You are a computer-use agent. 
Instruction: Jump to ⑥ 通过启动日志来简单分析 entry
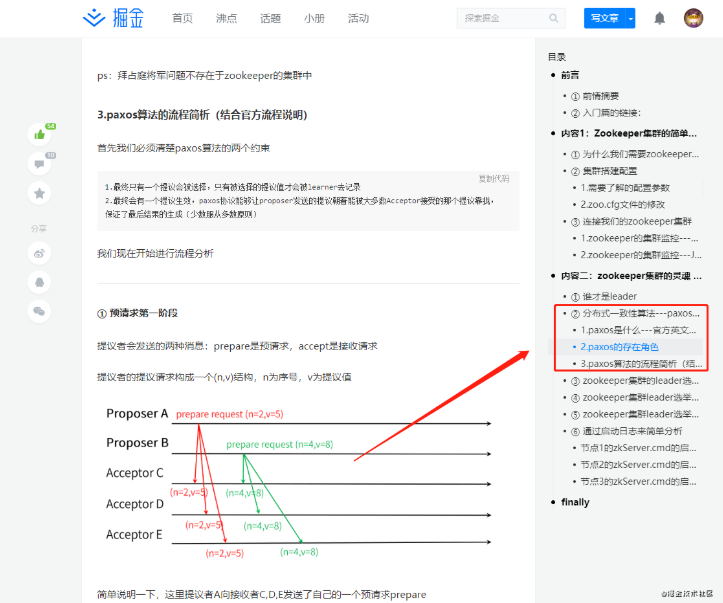(x=626, y=431)
